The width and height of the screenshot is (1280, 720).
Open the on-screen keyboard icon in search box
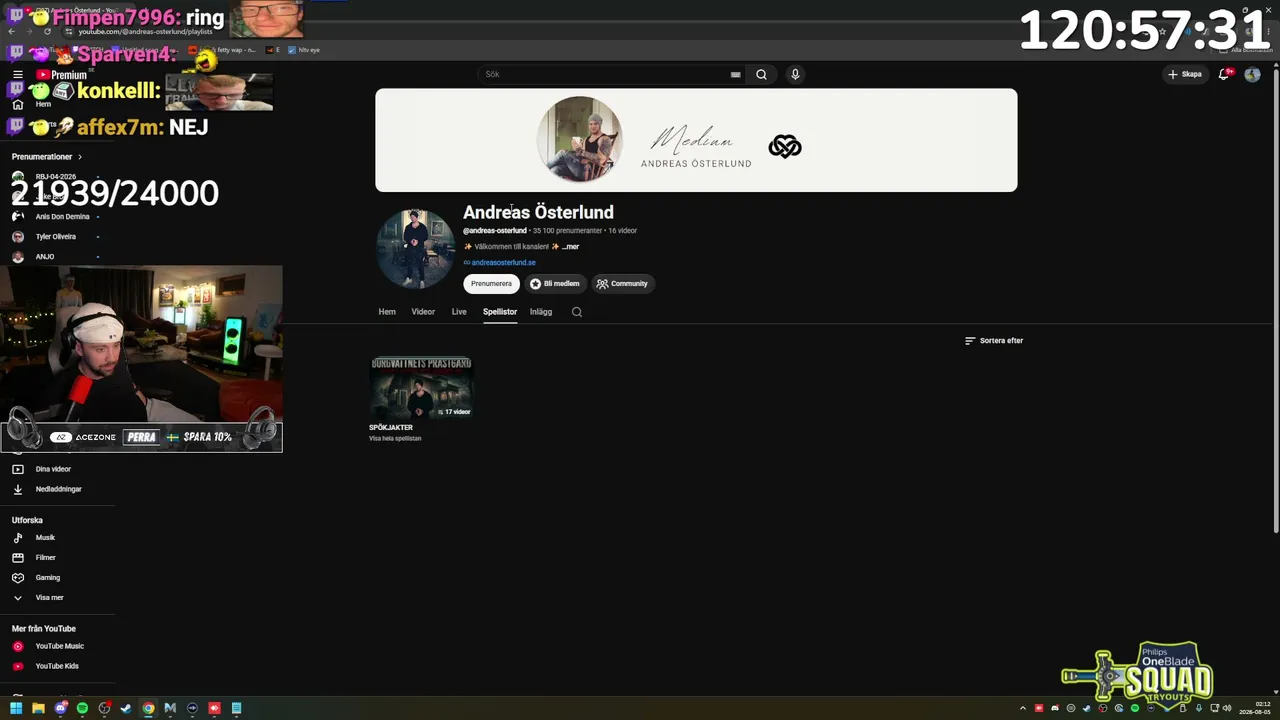[735, 74]
